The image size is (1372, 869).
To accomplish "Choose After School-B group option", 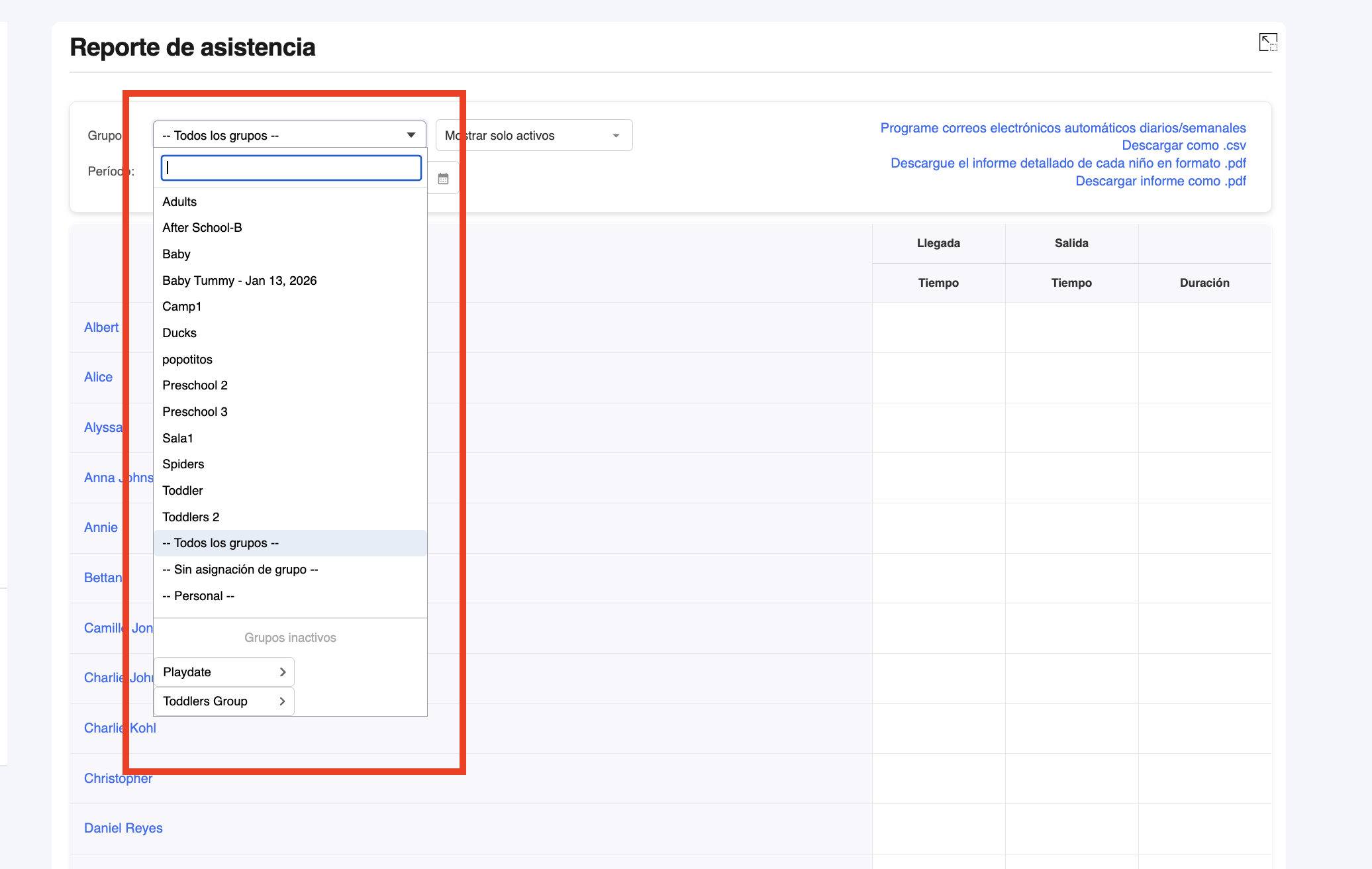I will (x=202, y=228).
